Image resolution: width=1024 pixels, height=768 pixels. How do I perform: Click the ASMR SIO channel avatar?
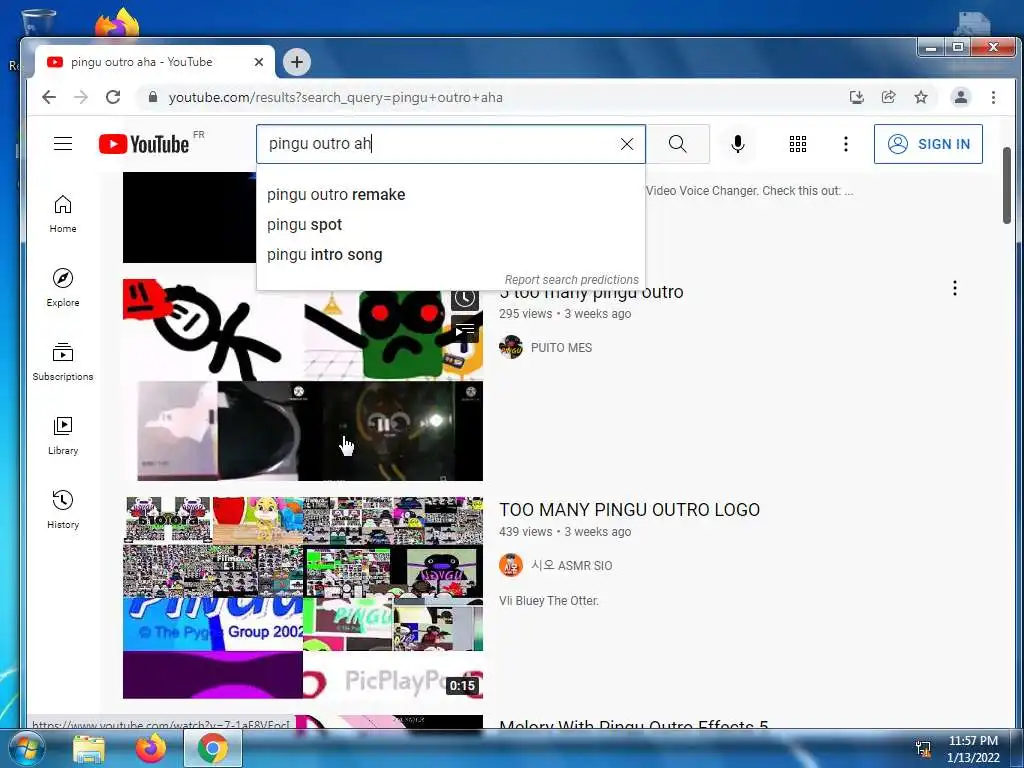click(511, 565)
